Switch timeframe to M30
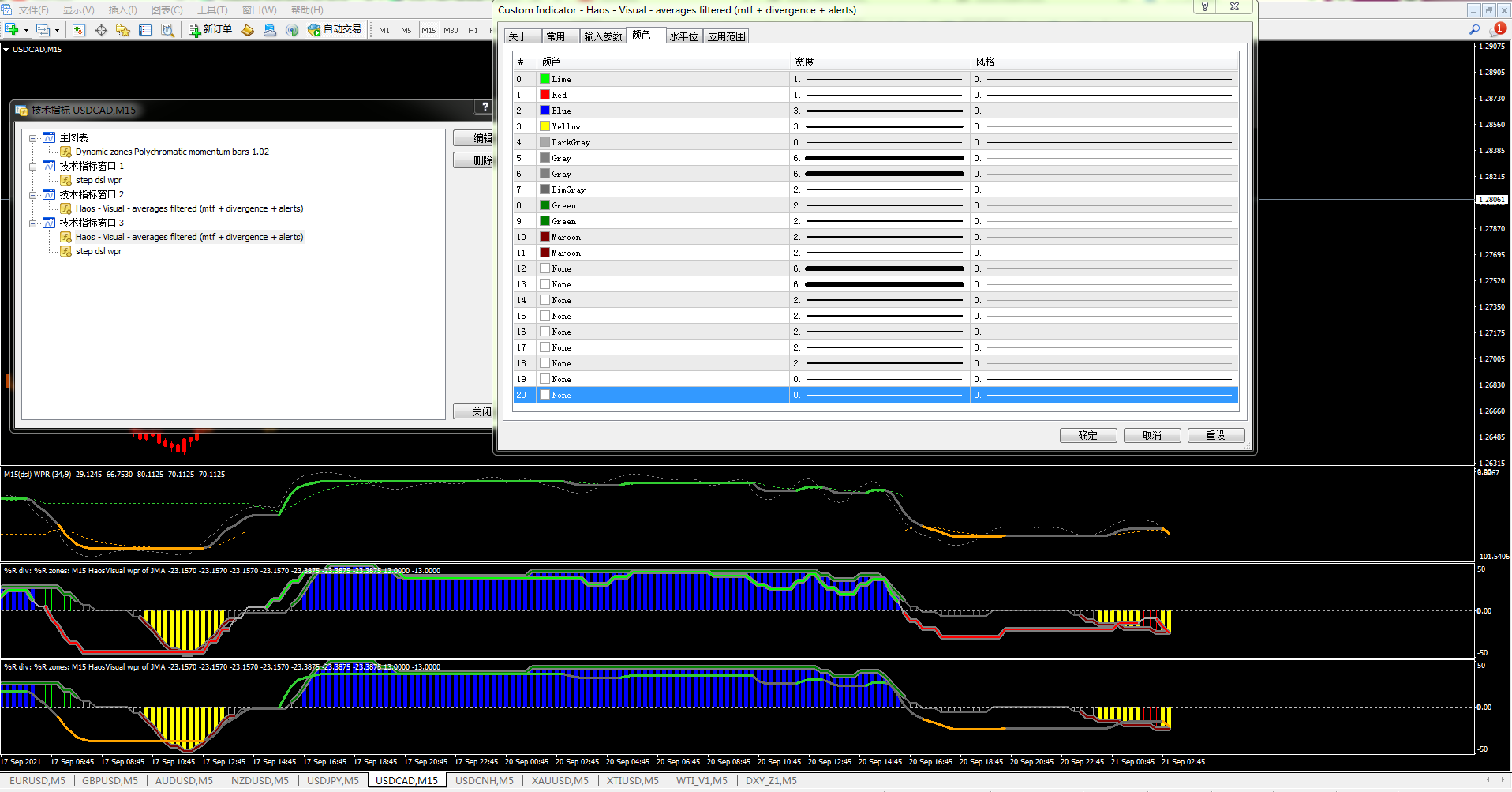 coord(451,30)
